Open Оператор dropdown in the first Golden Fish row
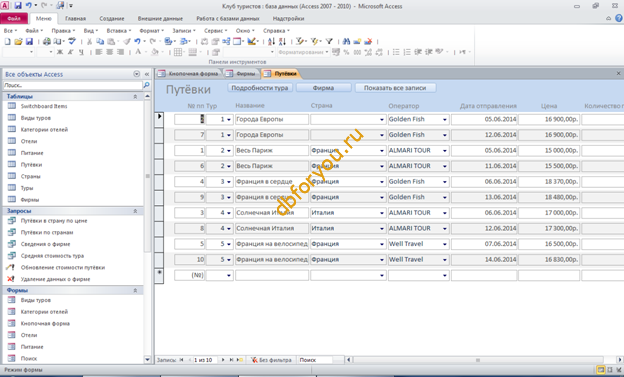 pos(445,119)
